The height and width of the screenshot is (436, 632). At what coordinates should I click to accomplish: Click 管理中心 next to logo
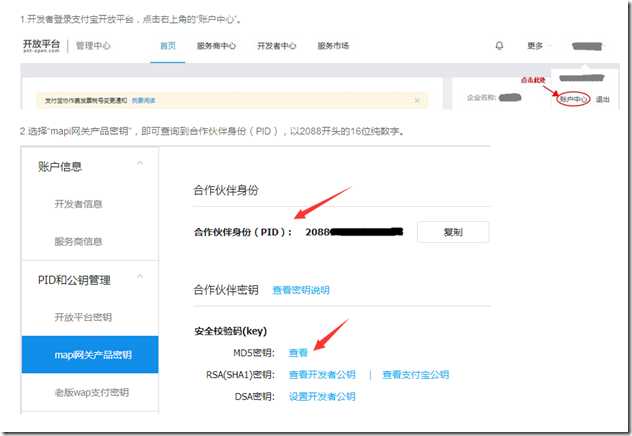(93, 46)
